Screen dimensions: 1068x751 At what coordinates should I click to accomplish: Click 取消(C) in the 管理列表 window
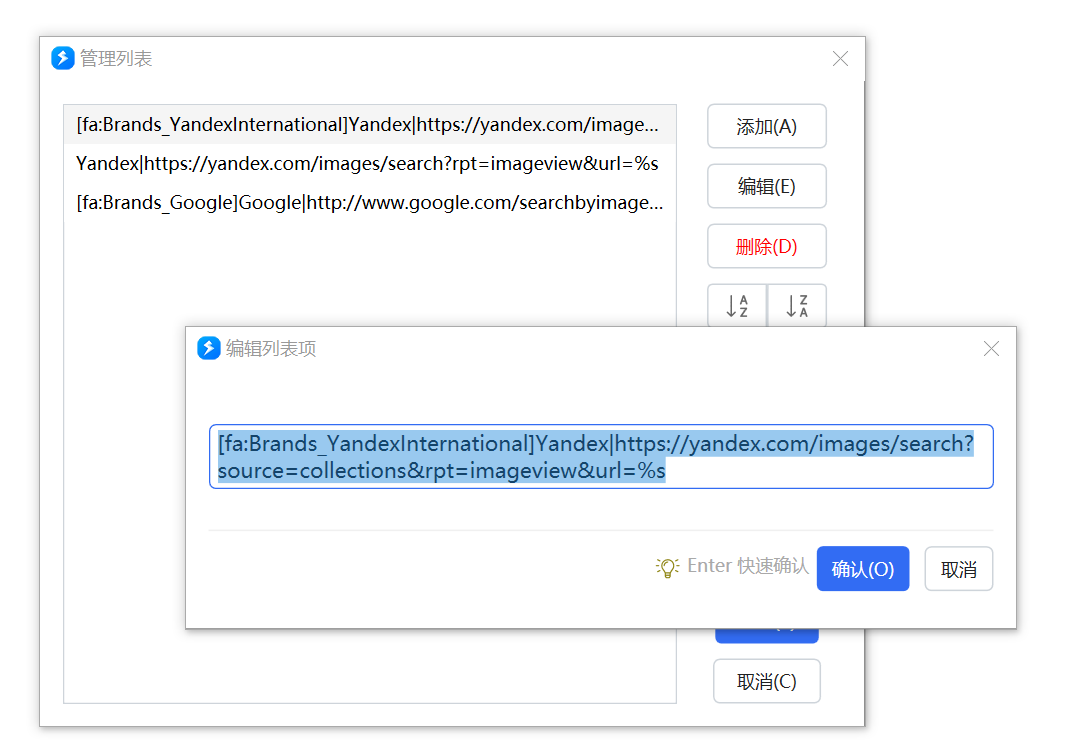[767, 681]
